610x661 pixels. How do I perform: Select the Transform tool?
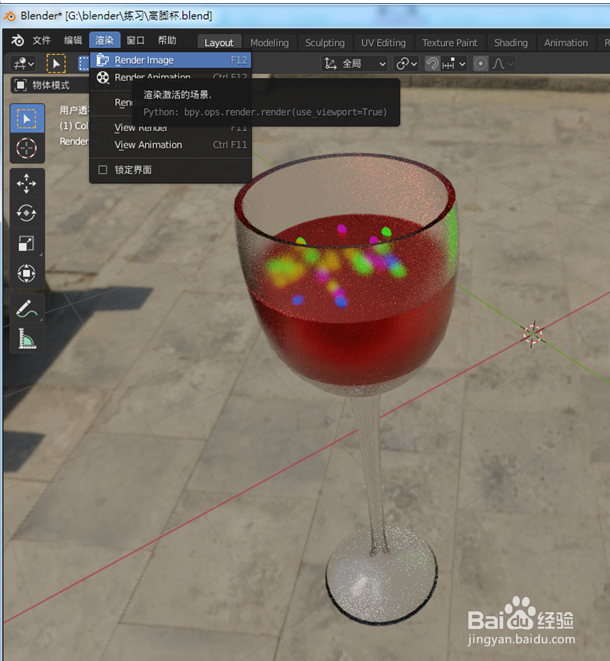click(x=27, y=273)
